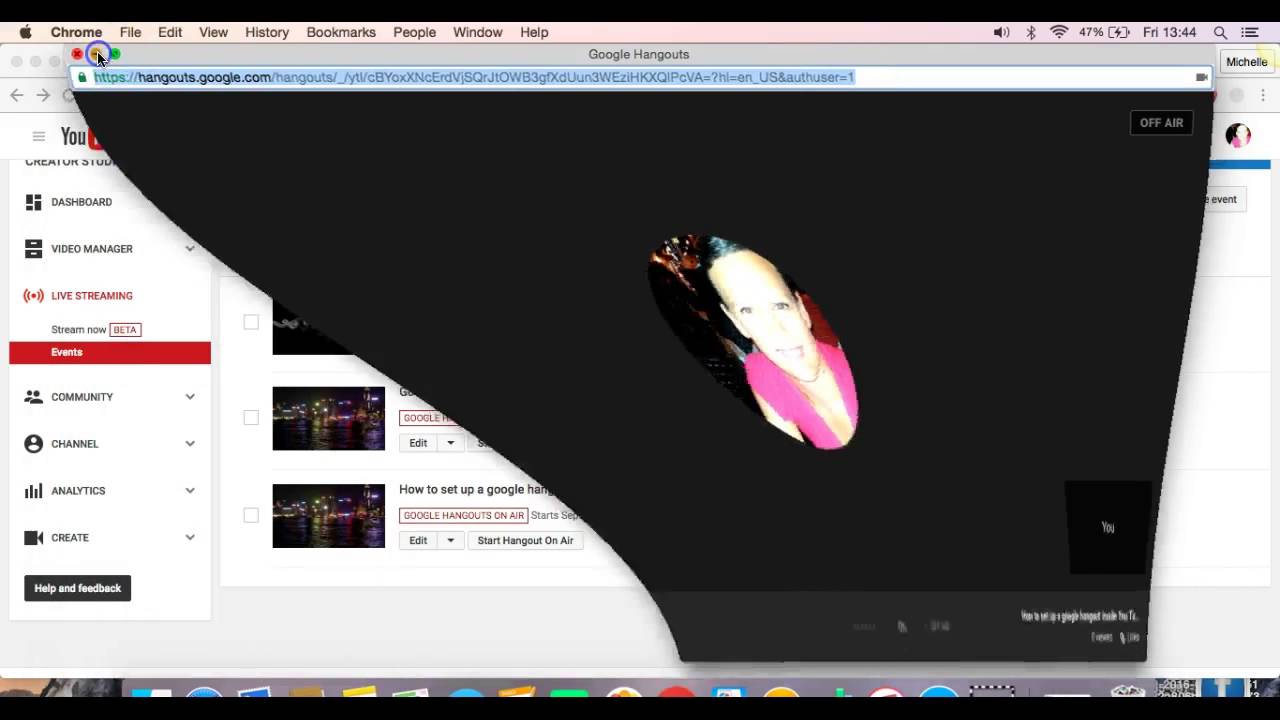The height and width of the screenshot is (720, 1280).
Task: Click the OFF AIR indicator
Action: coord(1161,123)
